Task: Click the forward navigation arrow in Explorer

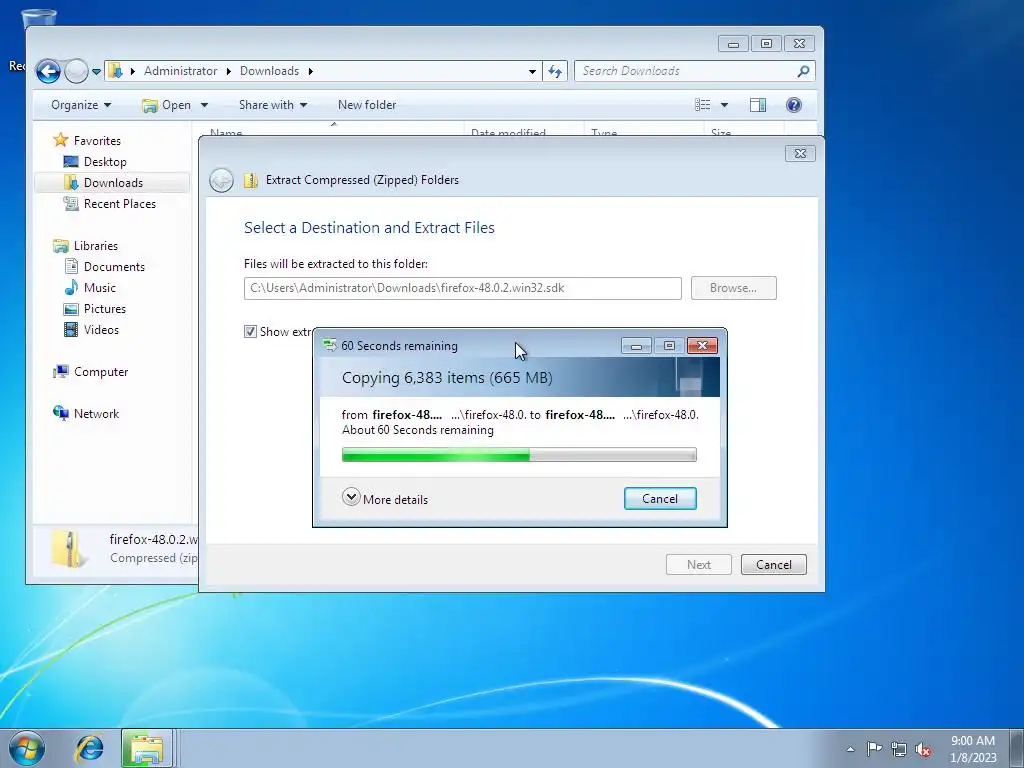Action: [x=76, y=71]
